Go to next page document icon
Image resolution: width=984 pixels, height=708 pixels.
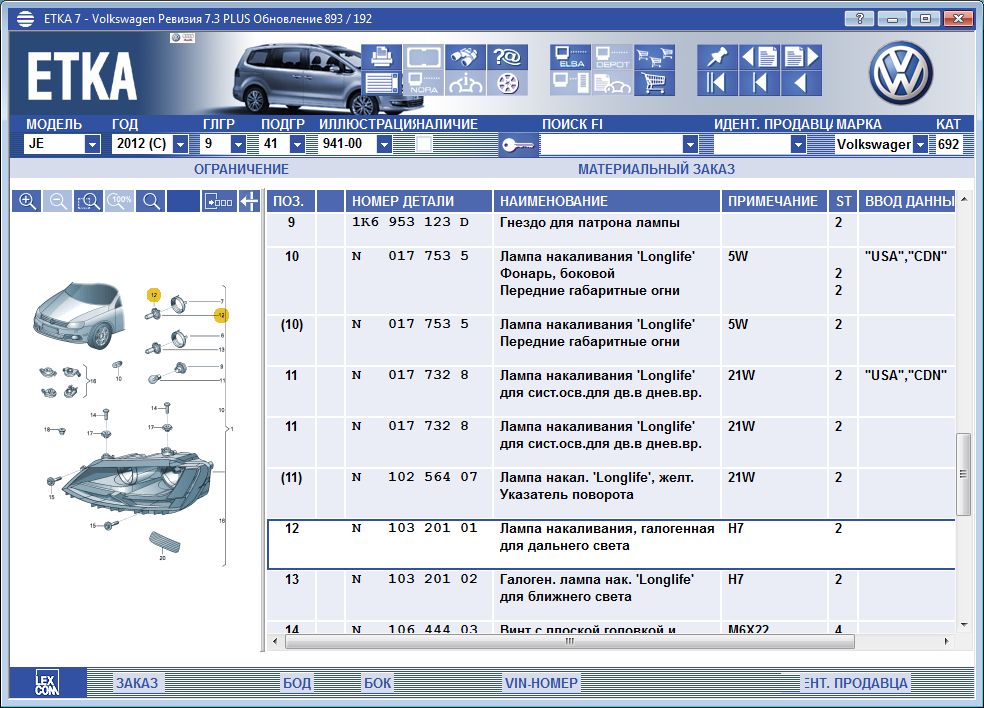coord(801,57)
